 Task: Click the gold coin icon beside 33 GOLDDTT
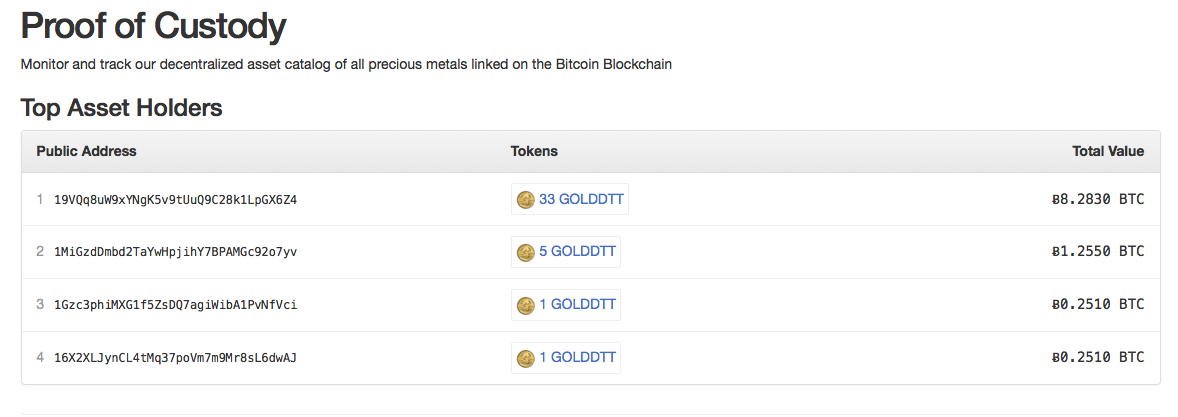pyautogui.click(x=526, y=200)
